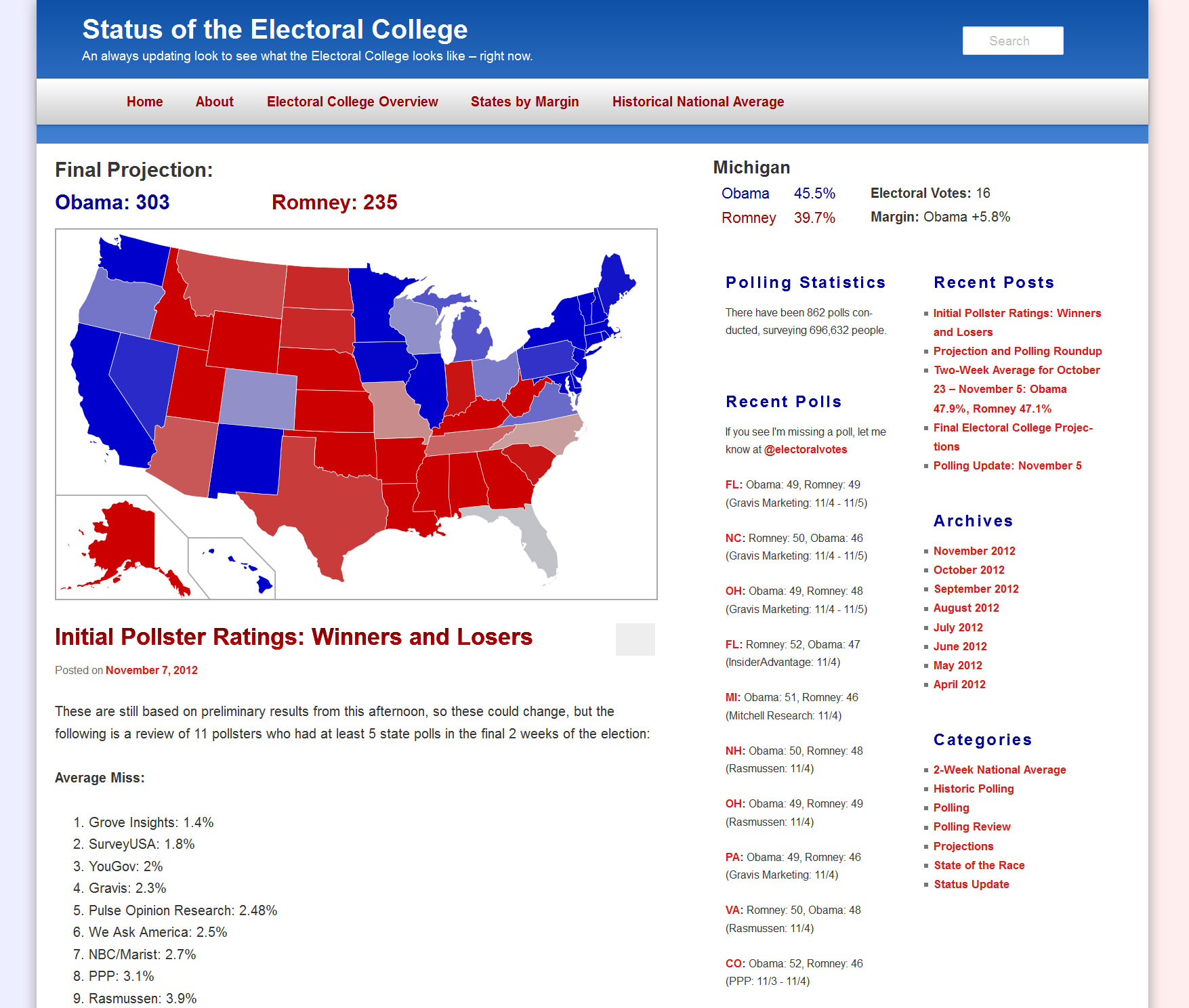Open Electoral College Overview page

coord(352,102)
